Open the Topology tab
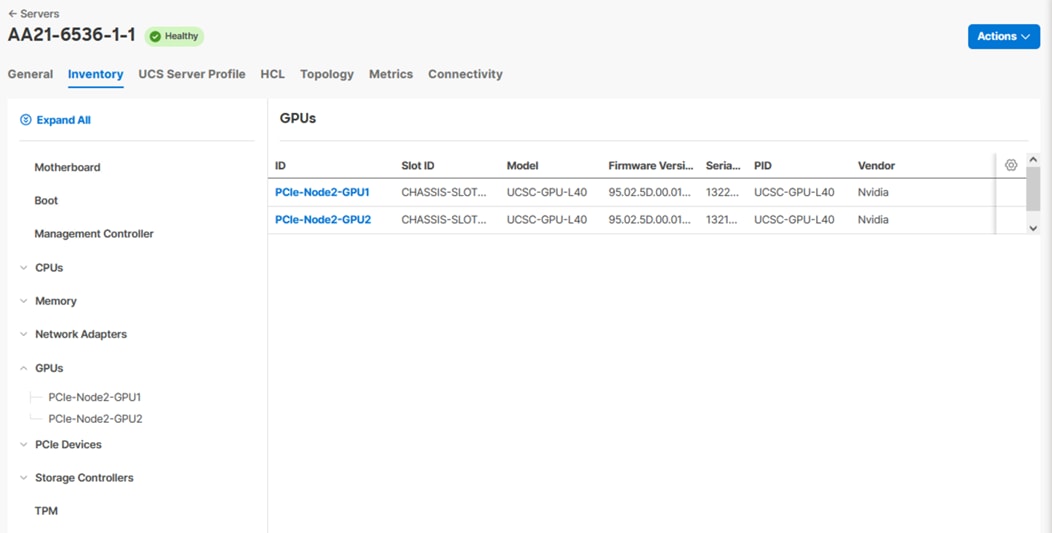Screen dimensions: 1052x533 (x=327, y=74)
